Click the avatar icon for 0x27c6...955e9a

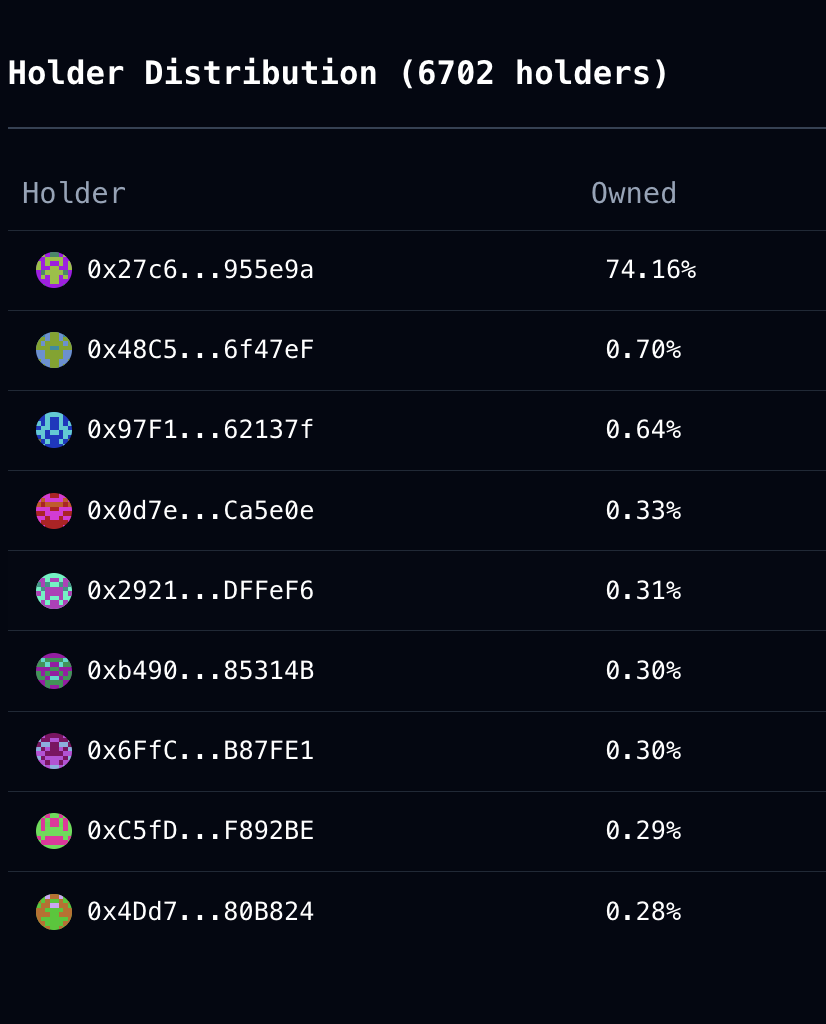tap(54, 270)
